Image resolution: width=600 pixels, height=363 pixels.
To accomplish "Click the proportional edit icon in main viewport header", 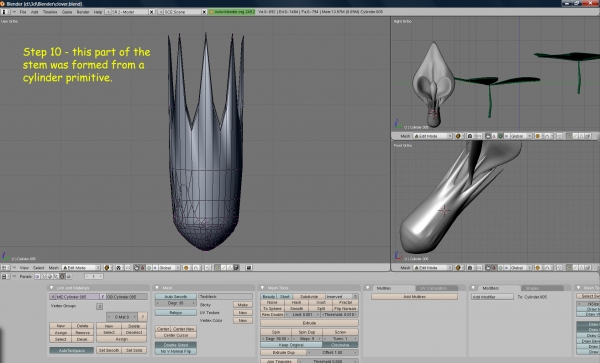I will (186, 268).
